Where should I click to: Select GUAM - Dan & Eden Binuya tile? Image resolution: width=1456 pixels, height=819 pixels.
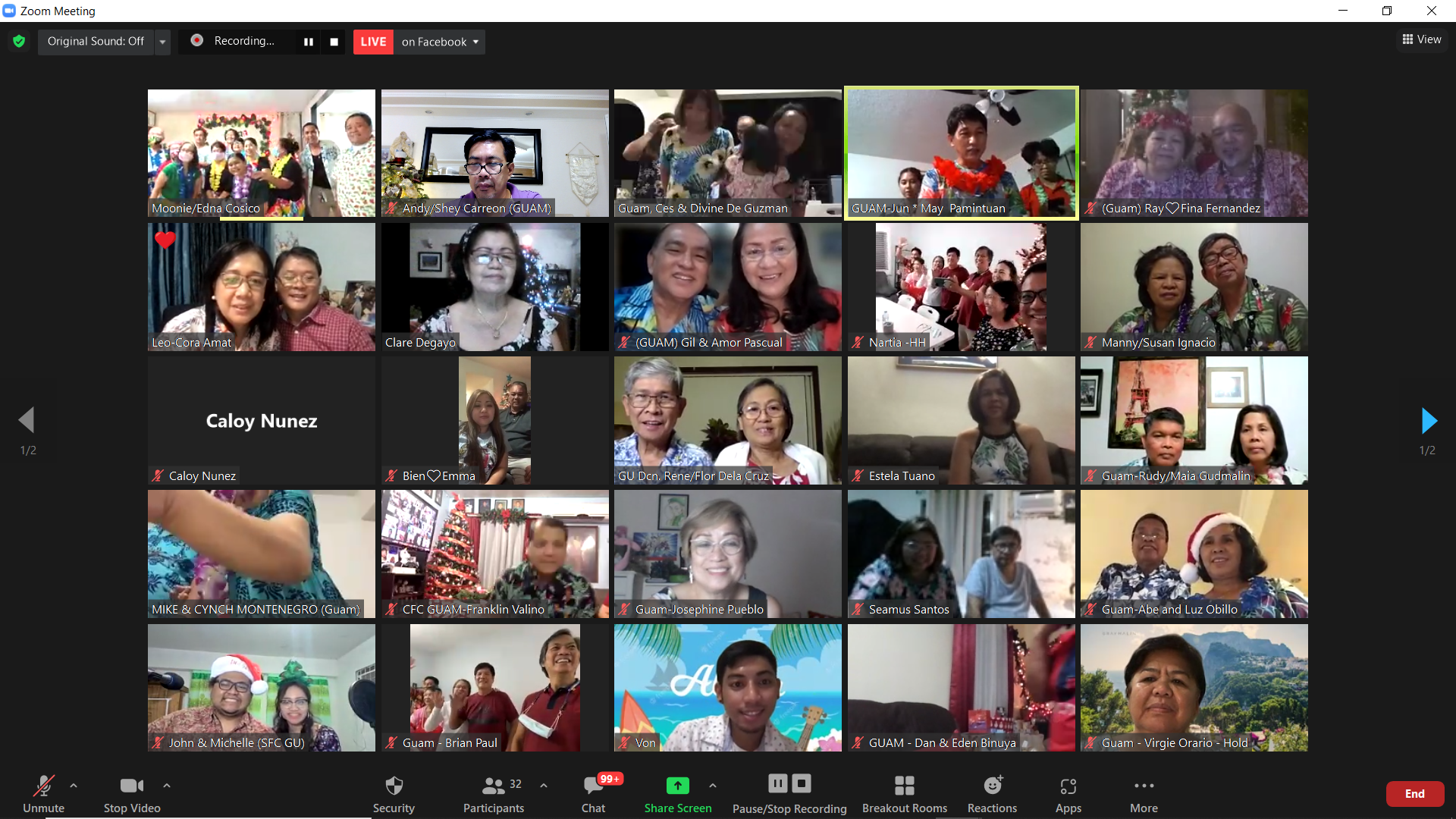[x=962, y=688]
